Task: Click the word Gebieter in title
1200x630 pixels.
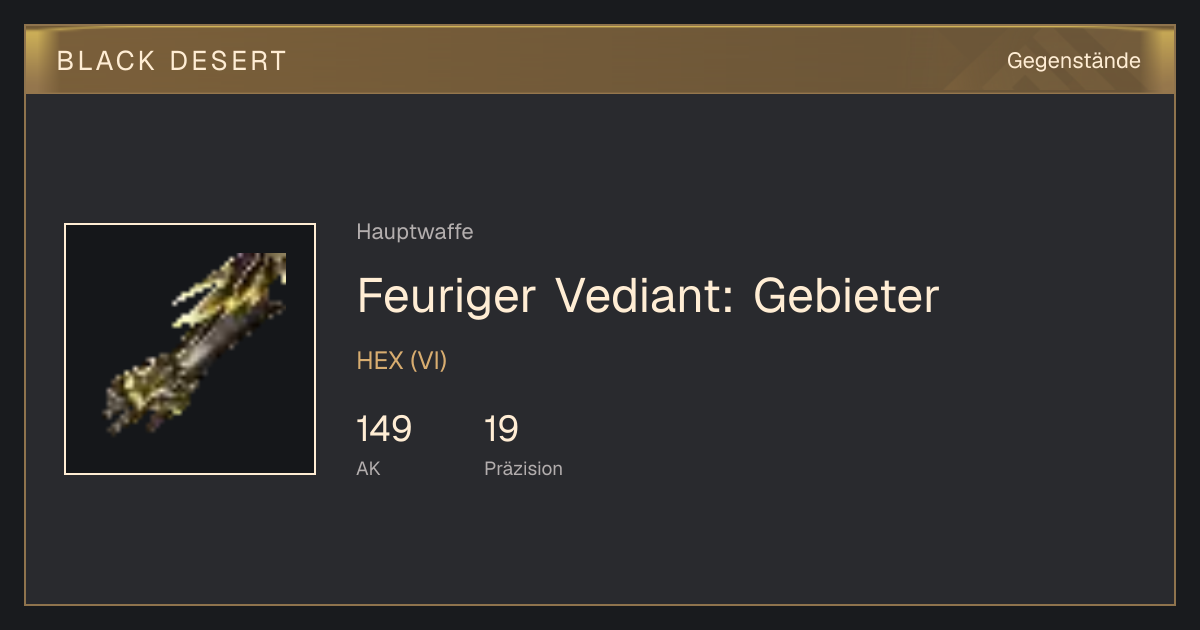Action: pos(846,296)
